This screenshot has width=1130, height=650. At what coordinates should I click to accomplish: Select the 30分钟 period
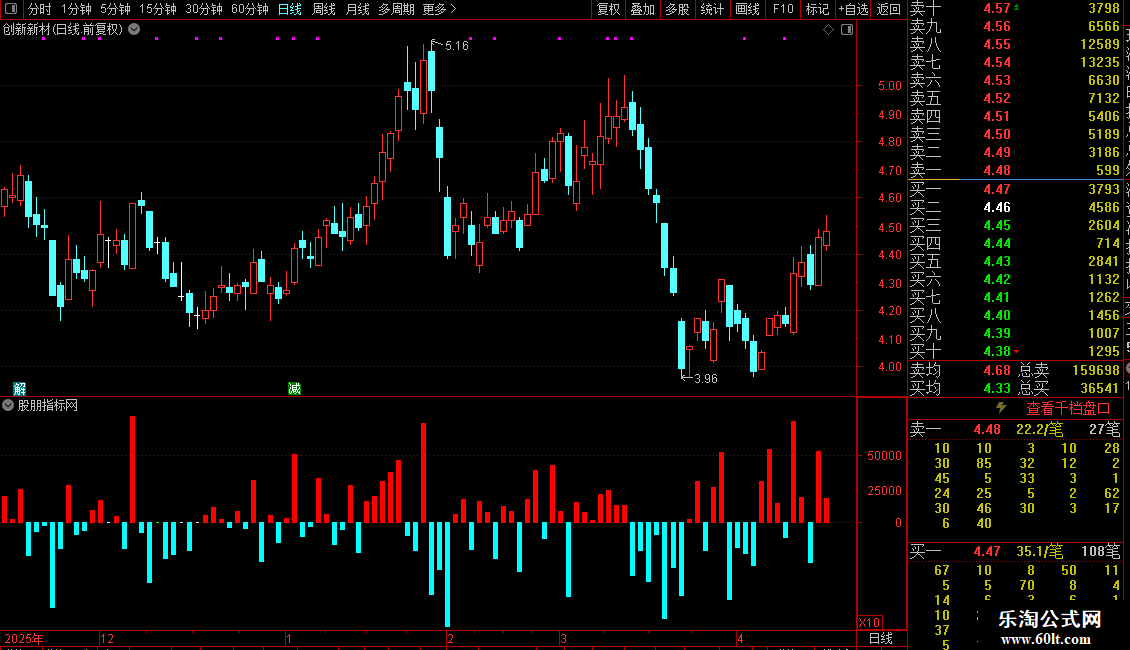[204, 9]
